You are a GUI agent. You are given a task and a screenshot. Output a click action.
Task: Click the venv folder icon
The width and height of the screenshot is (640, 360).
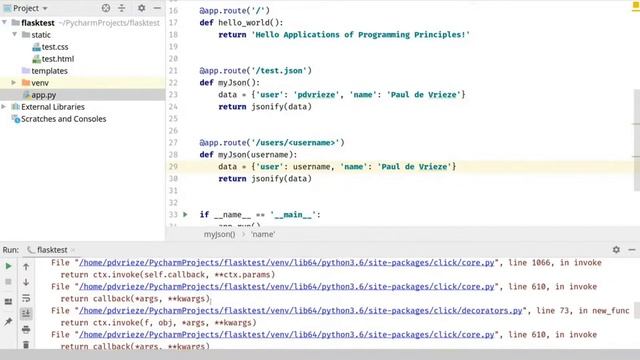click(26, 83)
